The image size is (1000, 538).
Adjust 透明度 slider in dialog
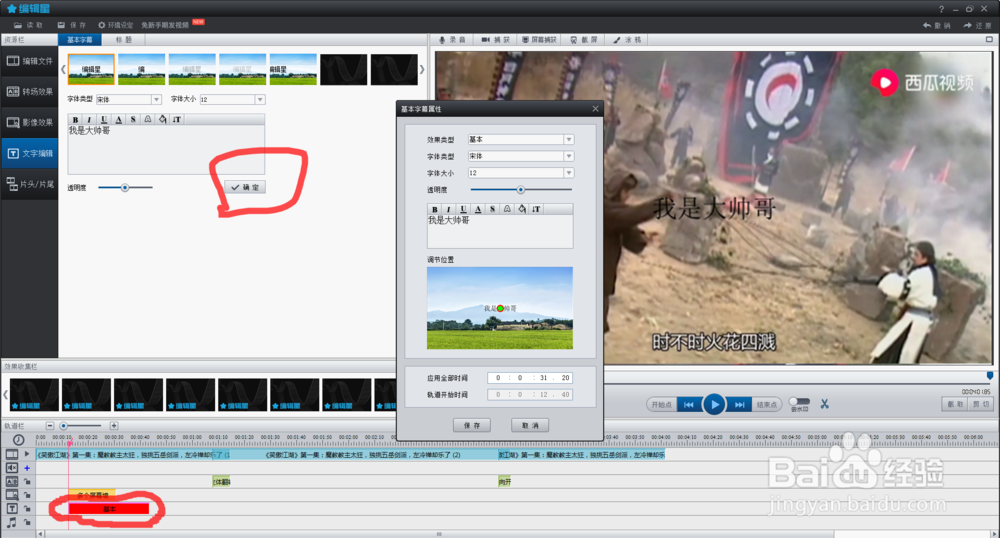(x=520, y=189)
